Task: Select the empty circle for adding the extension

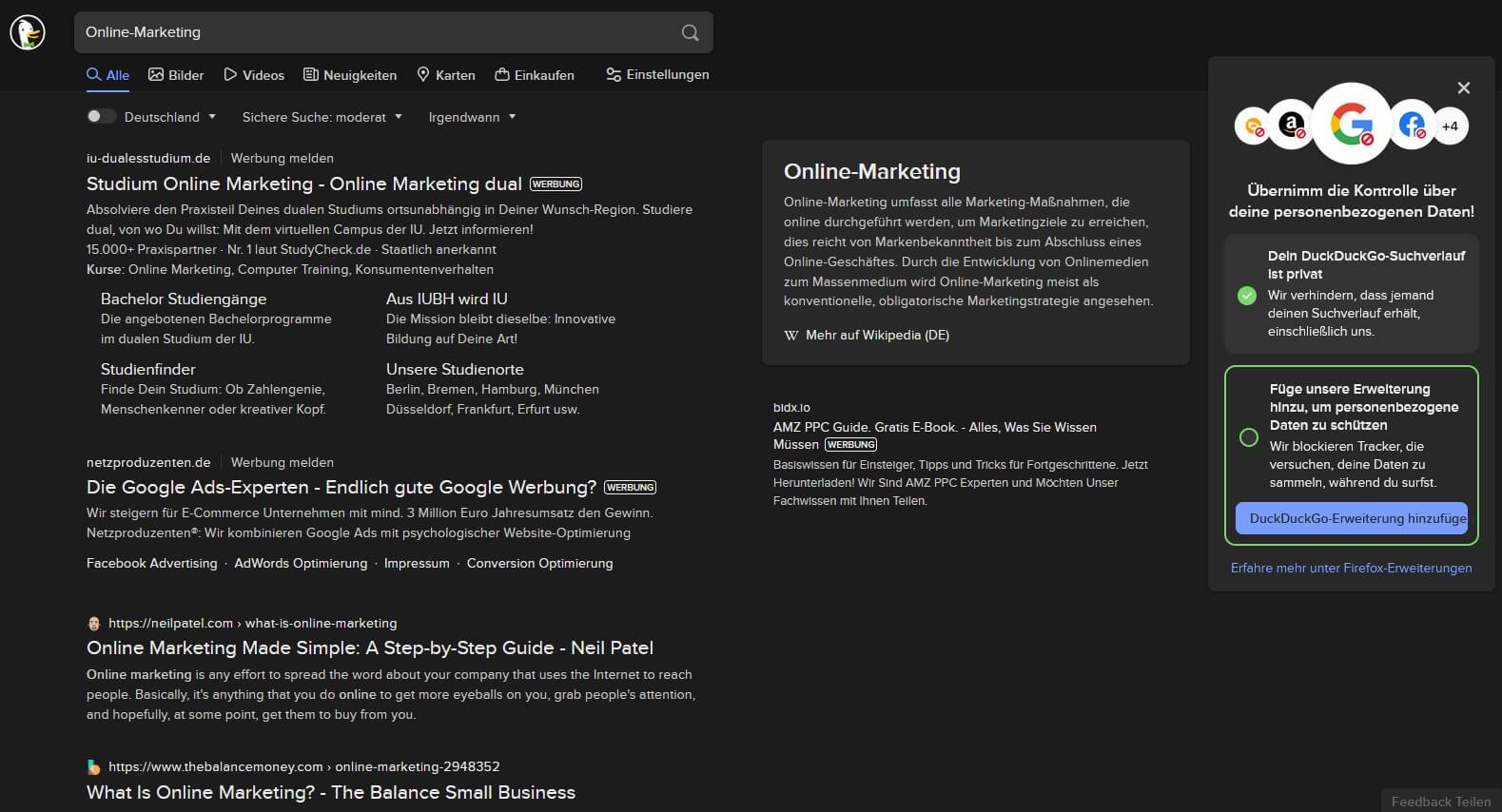Action: click(1249, 437)
